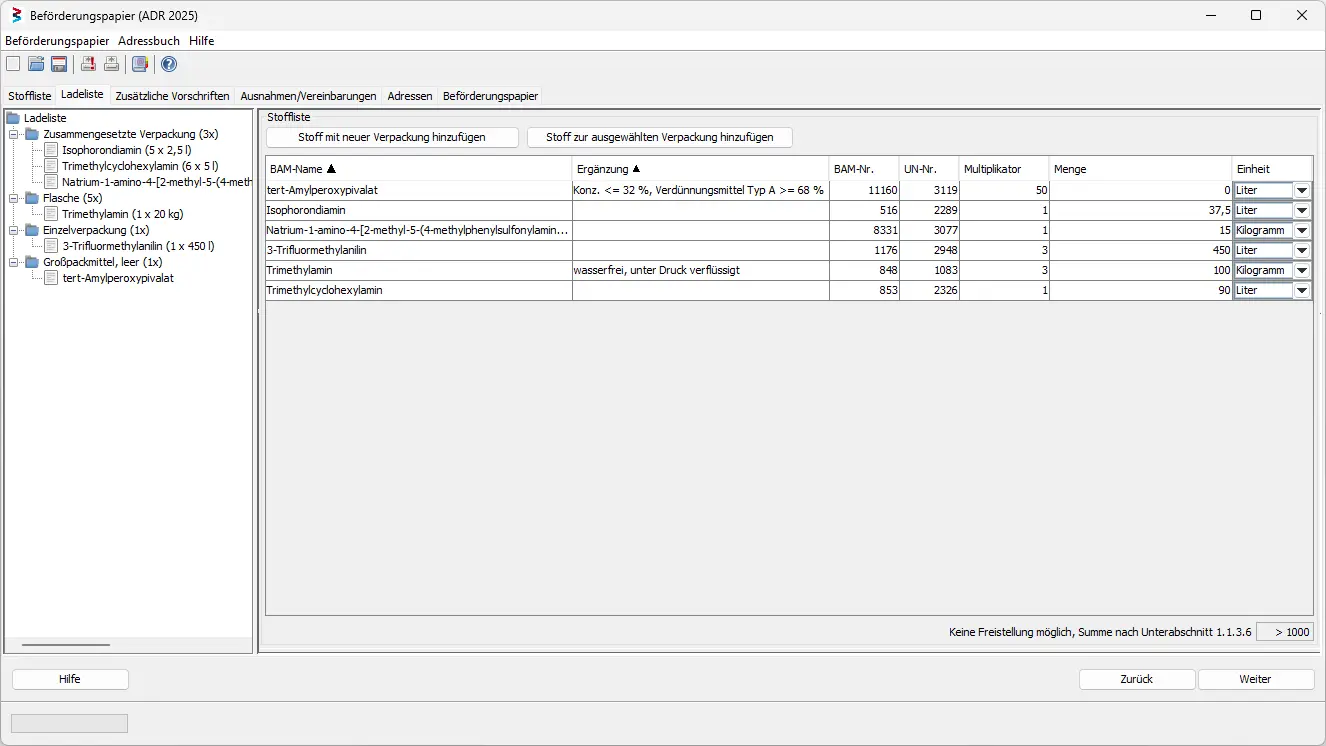Click the Ladeliste root folder icon
Viewport: 1326px width, 746px height.
tap(13, 118)
